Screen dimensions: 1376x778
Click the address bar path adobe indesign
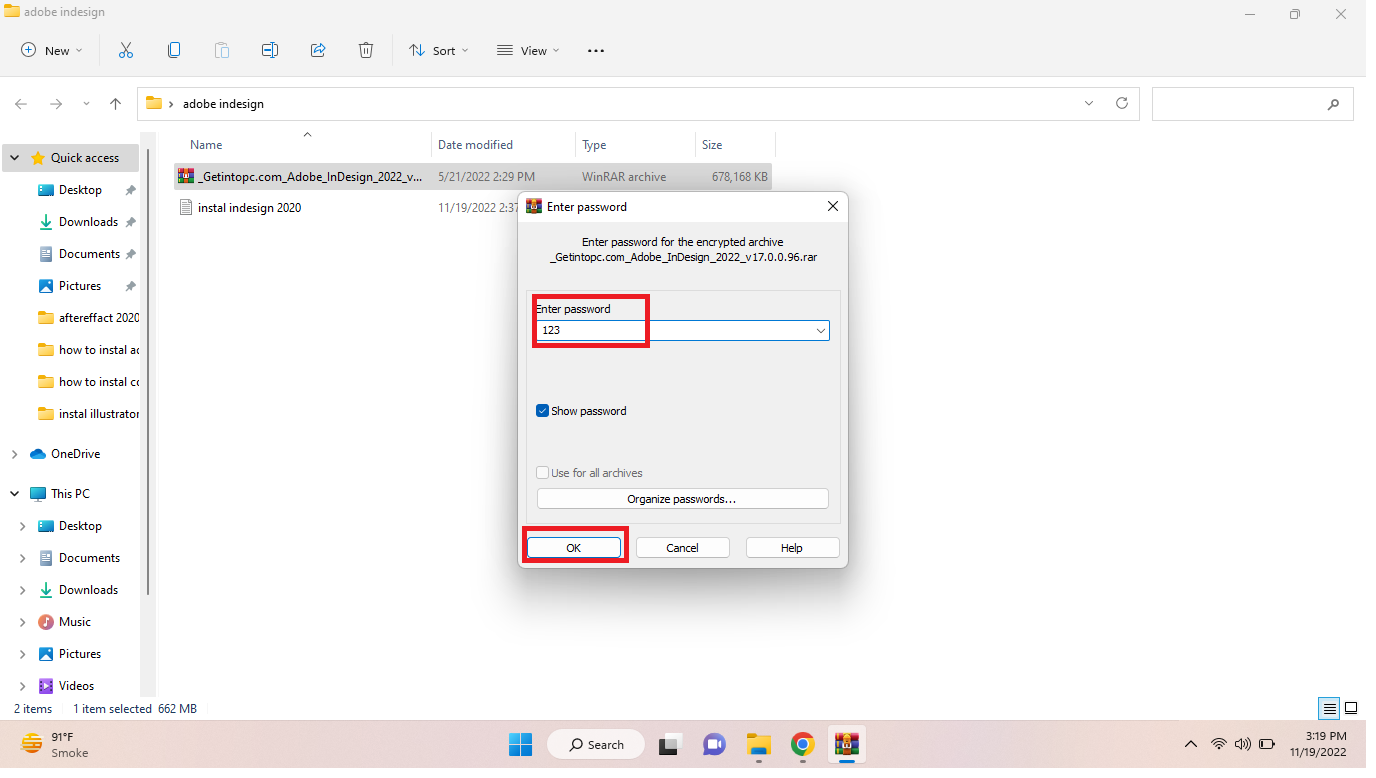223,104
